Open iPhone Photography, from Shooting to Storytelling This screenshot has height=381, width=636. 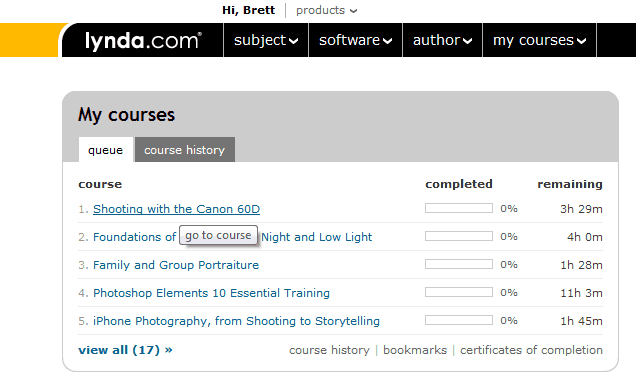[x=236, y=321]
